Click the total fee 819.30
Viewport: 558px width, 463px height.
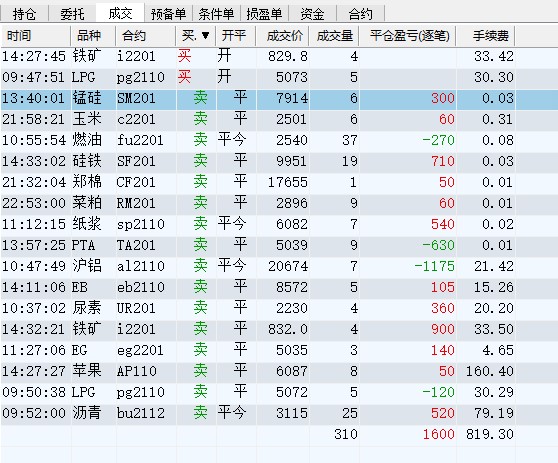(x=490, y=434)
